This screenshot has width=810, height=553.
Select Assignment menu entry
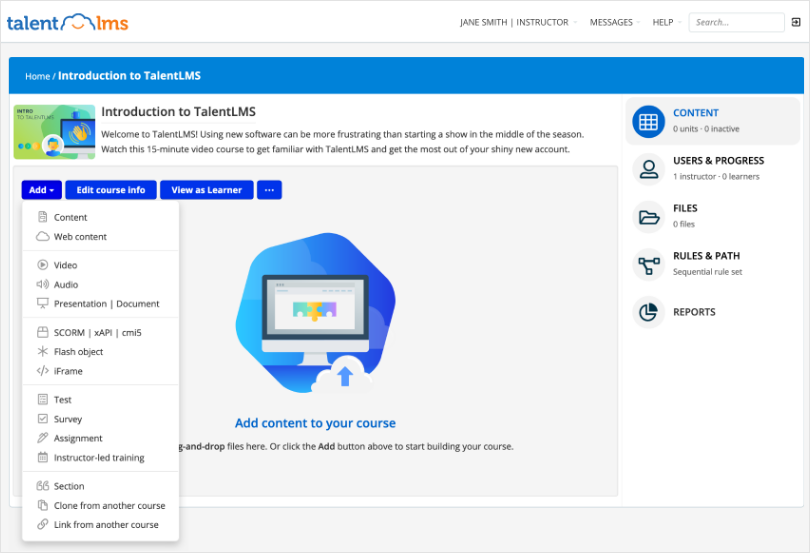101,438
